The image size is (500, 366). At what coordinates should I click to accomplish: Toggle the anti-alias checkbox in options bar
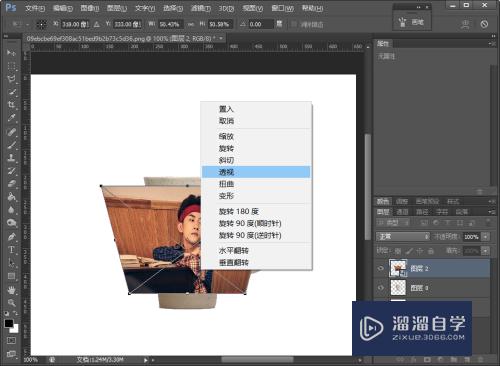click(294, 24)
